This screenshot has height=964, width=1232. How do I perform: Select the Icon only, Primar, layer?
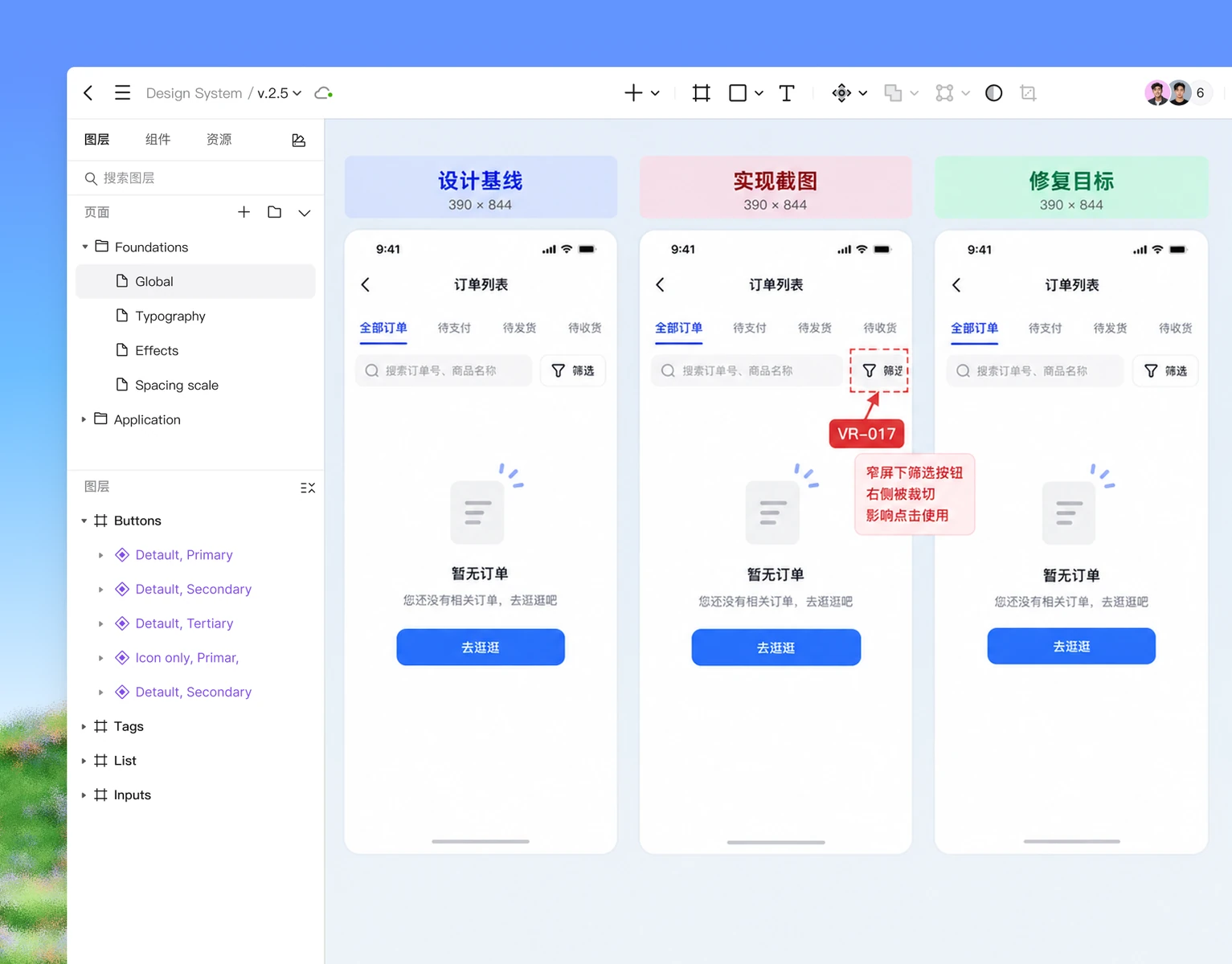[x=187, y=658]
